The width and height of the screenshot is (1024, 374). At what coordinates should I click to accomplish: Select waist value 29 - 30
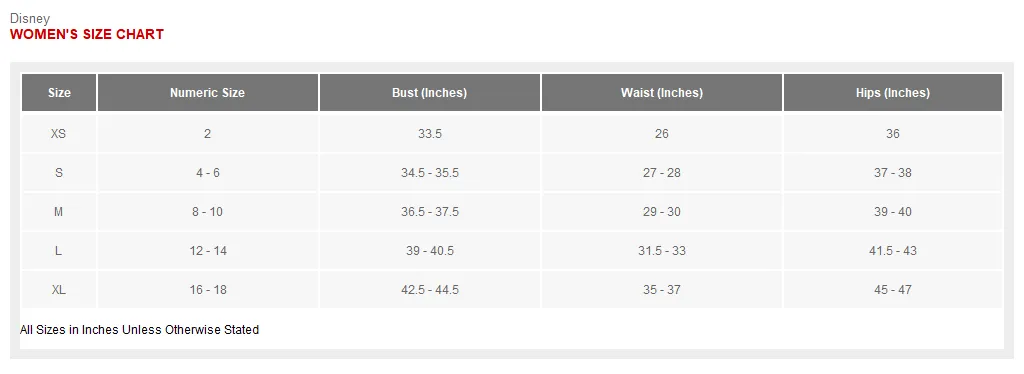click(662, 212)
